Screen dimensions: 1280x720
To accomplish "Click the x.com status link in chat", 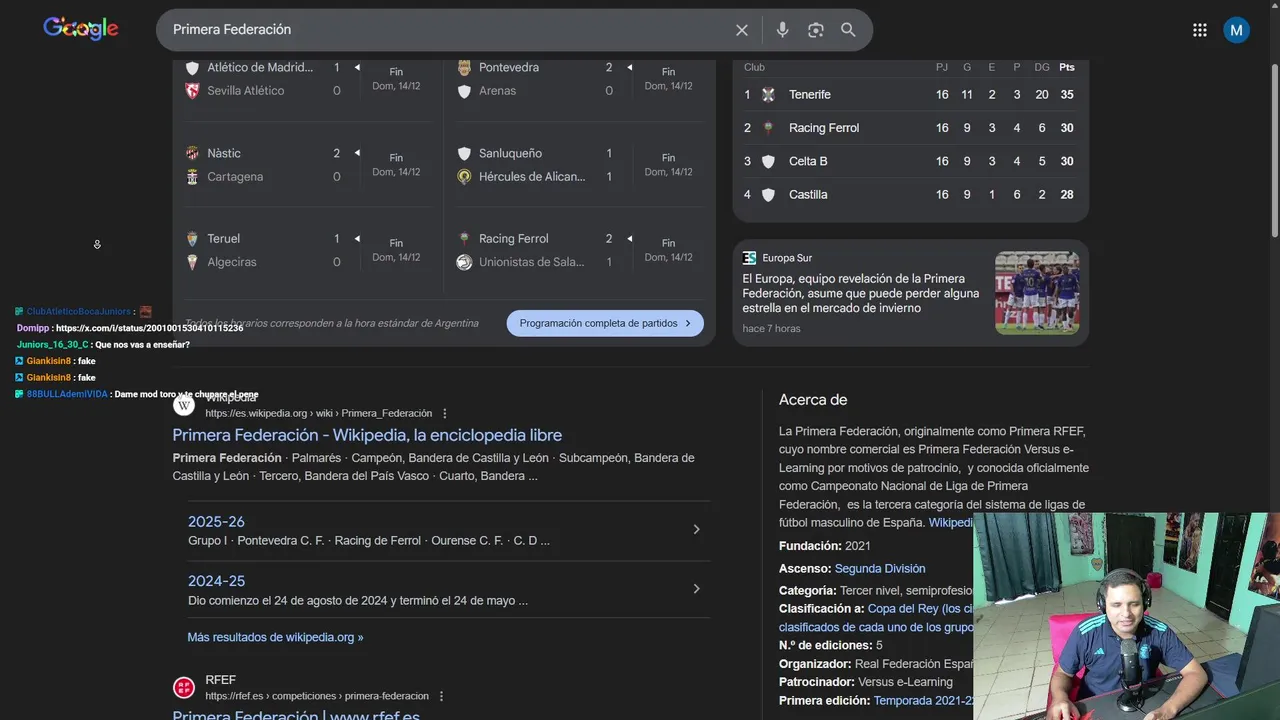I will (x=149, y=328).
